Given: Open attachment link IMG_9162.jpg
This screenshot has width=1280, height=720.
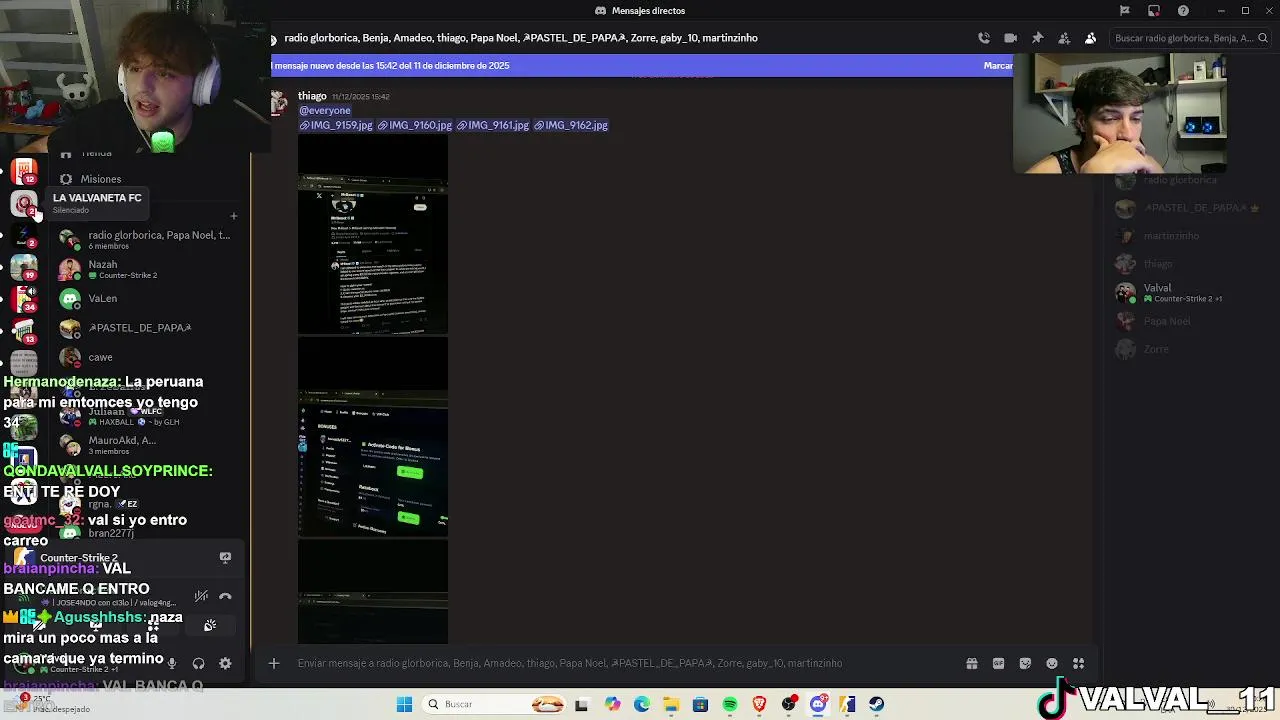Looking at the screenshot, I should tap(571, 125).
